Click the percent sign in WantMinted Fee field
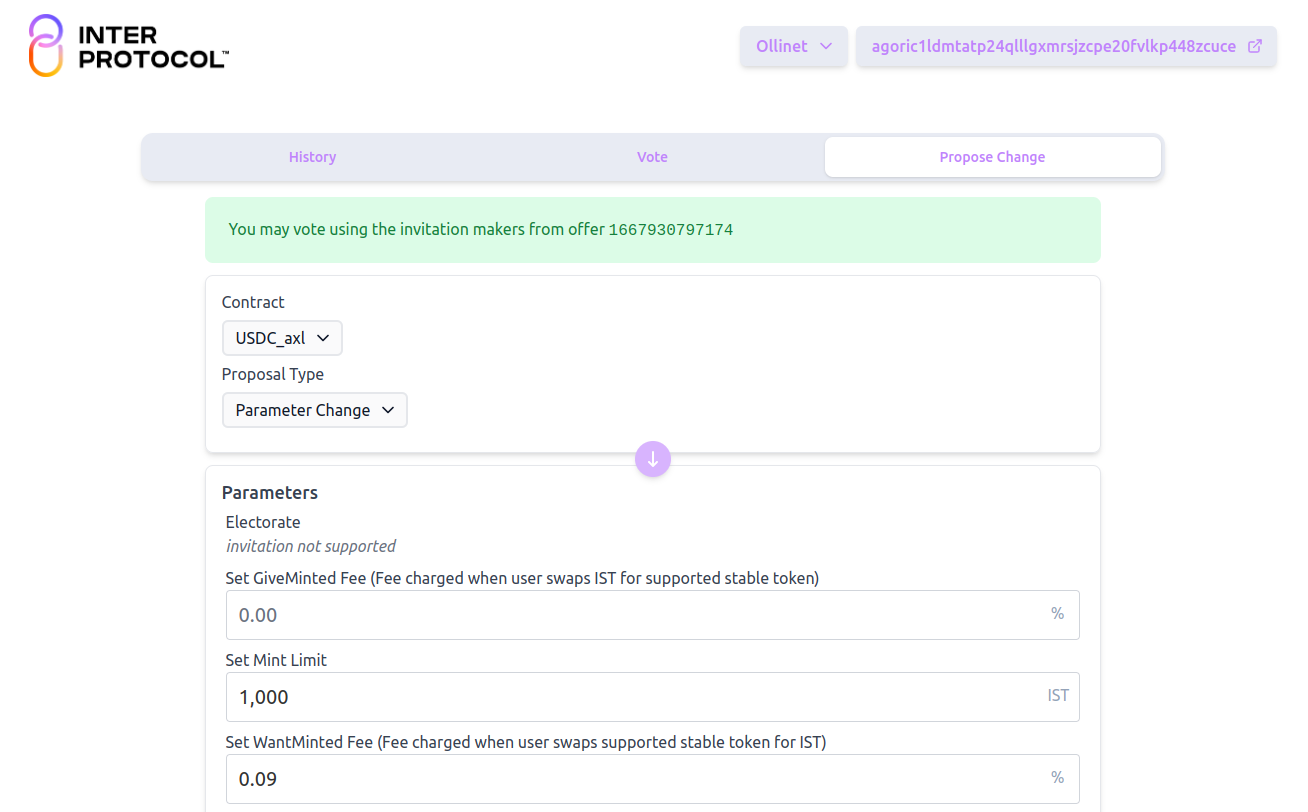Screen dimensions: 1308x812 pos(1057,777)
